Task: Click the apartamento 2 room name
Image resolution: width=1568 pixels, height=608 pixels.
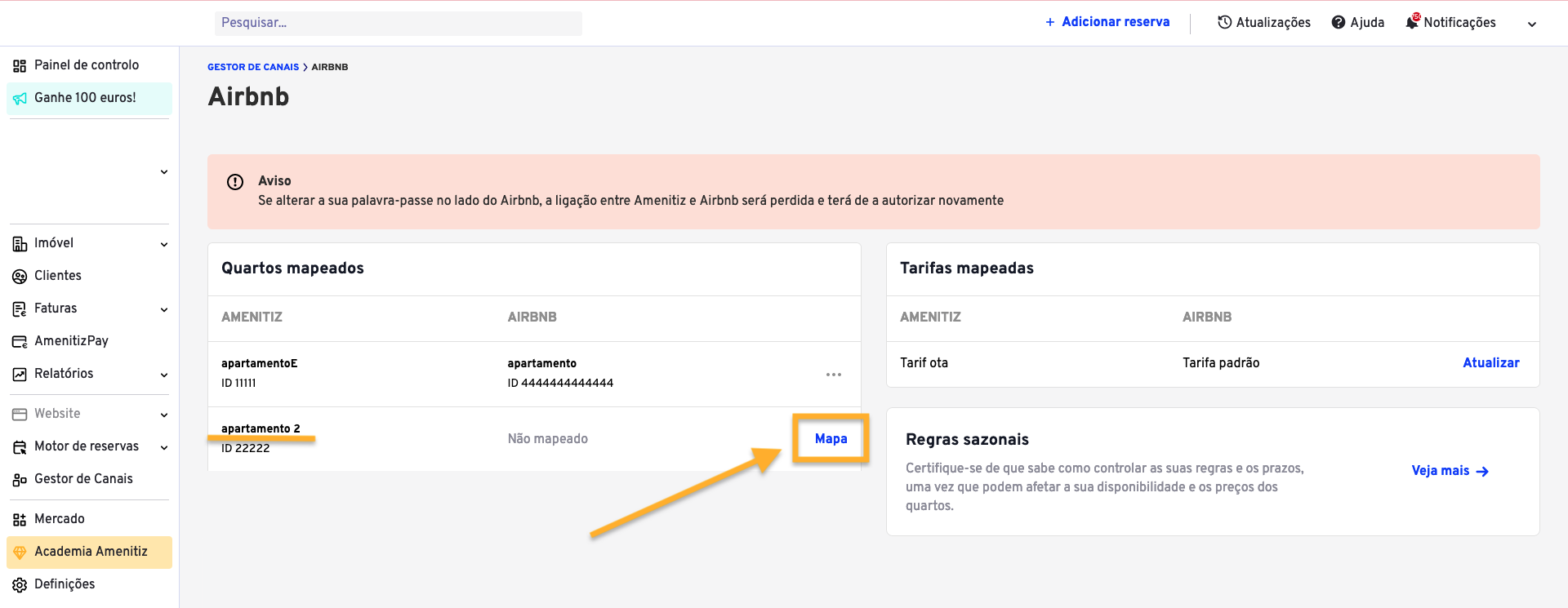Action: click(x=261, y=429)
